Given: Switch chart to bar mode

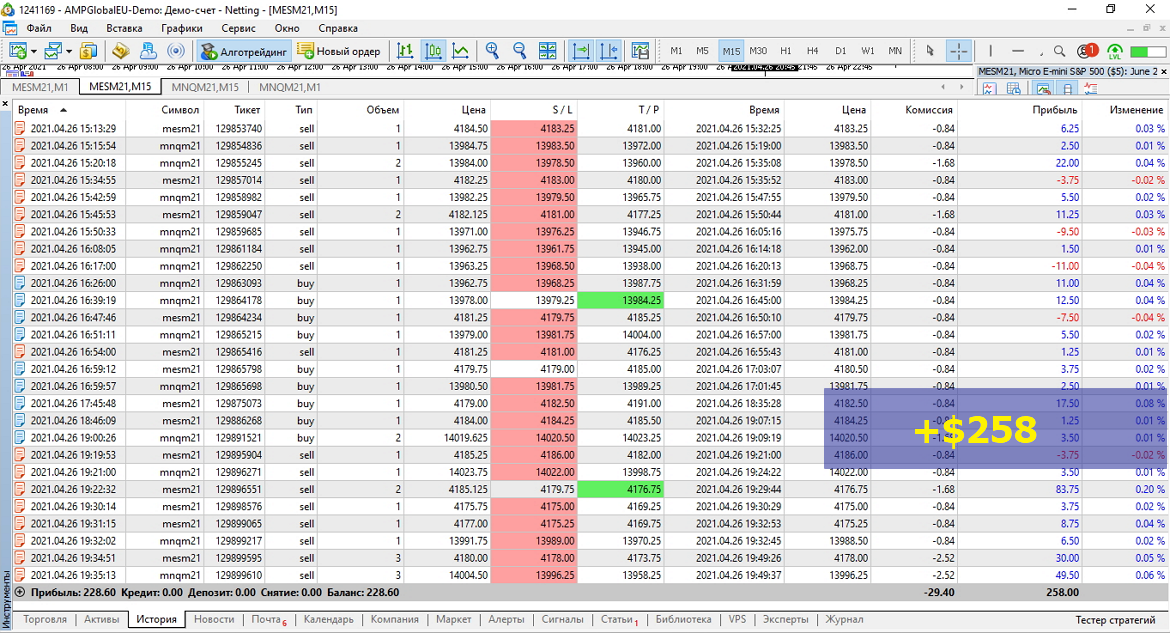Looking at the screenshot, I should tap(405, 51).
